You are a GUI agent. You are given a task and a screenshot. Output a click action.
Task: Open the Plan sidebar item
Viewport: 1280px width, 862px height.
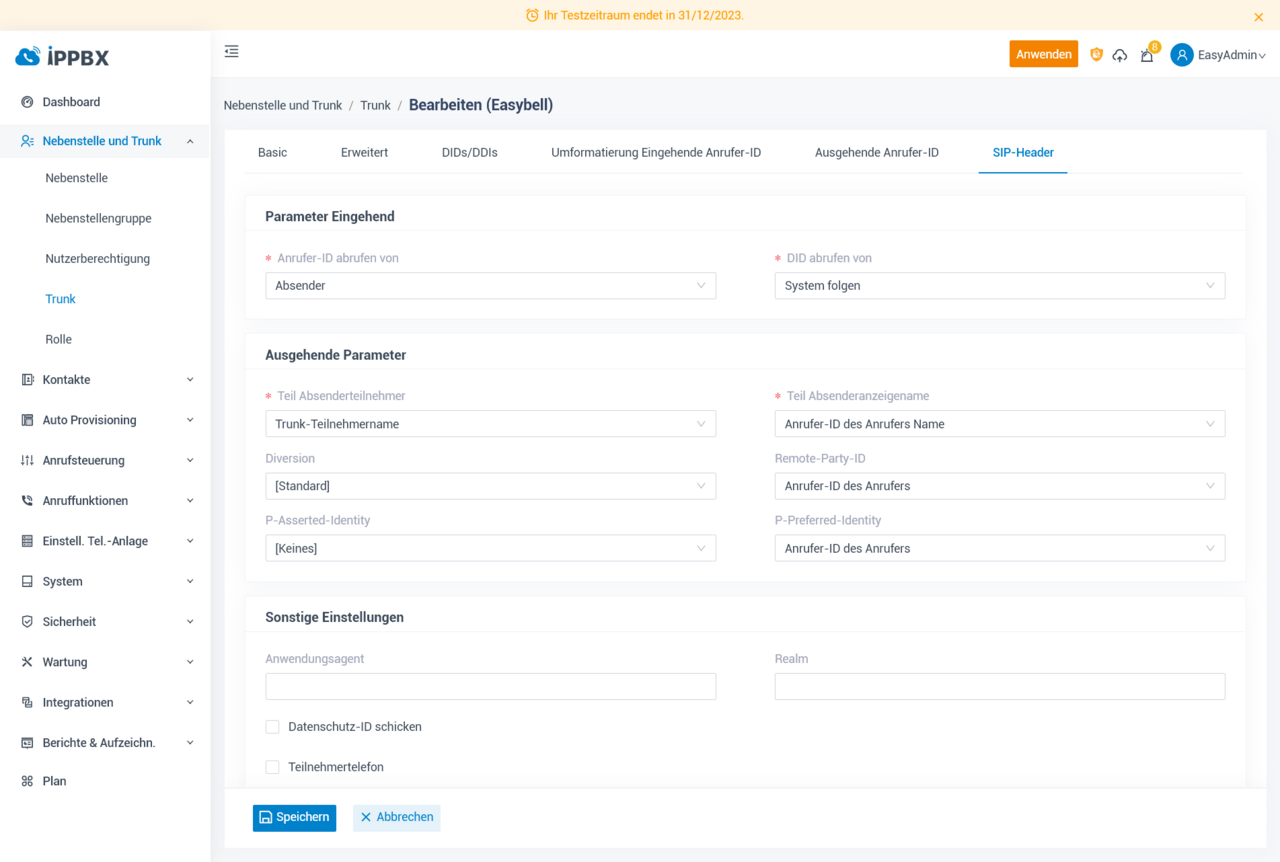click(54, 781)
